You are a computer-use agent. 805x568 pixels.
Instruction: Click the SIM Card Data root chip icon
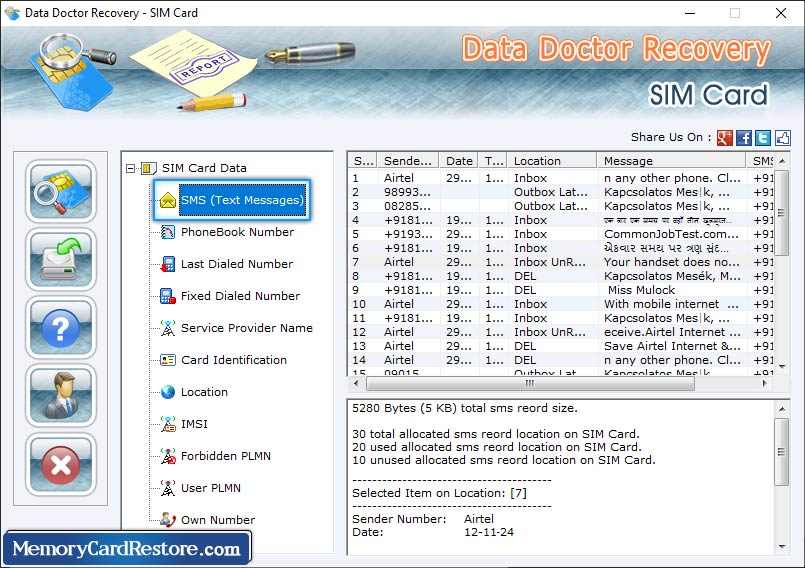148,168
